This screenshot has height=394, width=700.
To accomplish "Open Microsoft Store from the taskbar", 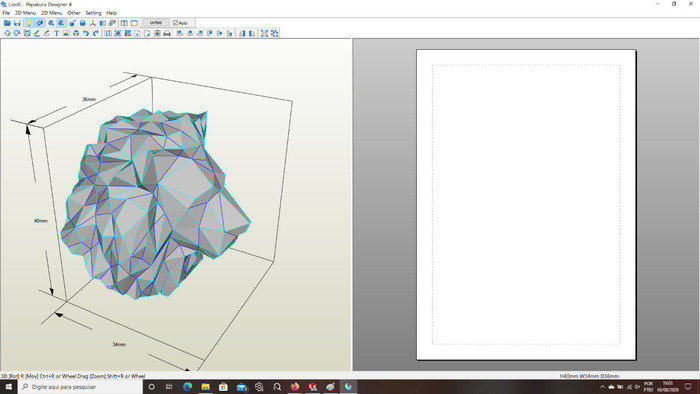I will pos(223,387).
